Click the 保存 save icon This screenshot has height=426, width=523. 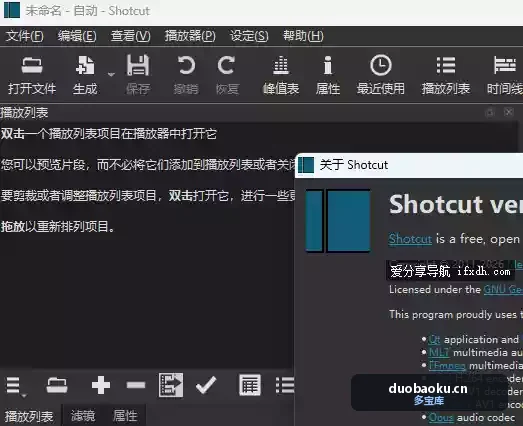click(x=138, y=75)
